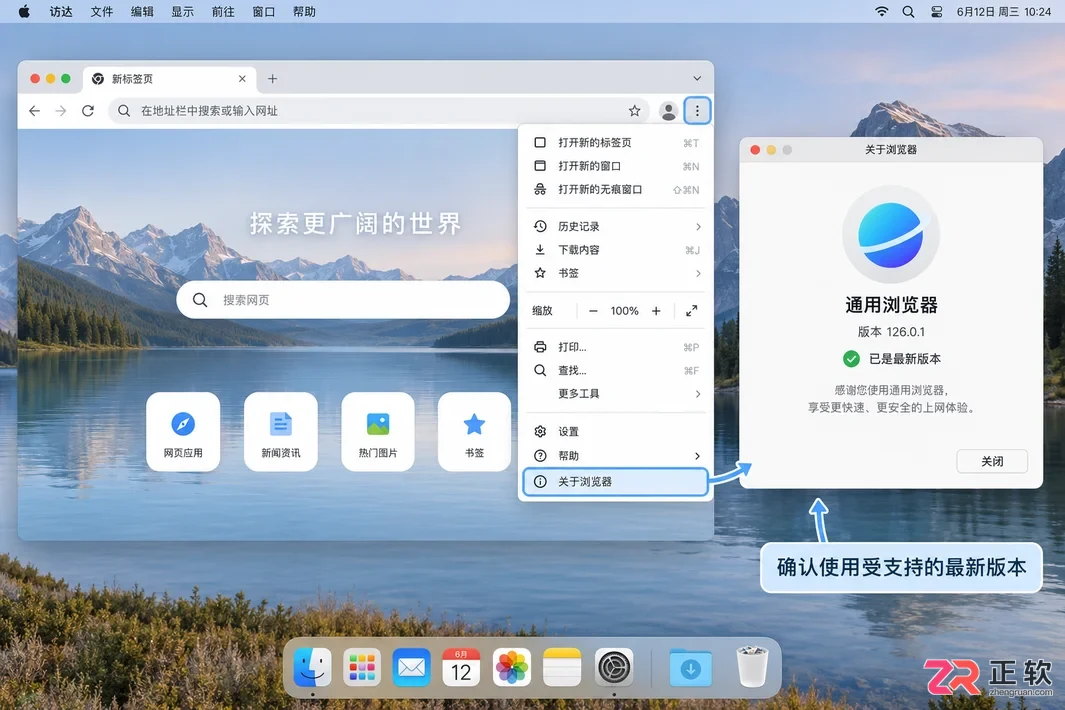Choose 查找... from the menu
The width and height of the screenshot is (1065, 710).
click(615, 370)
